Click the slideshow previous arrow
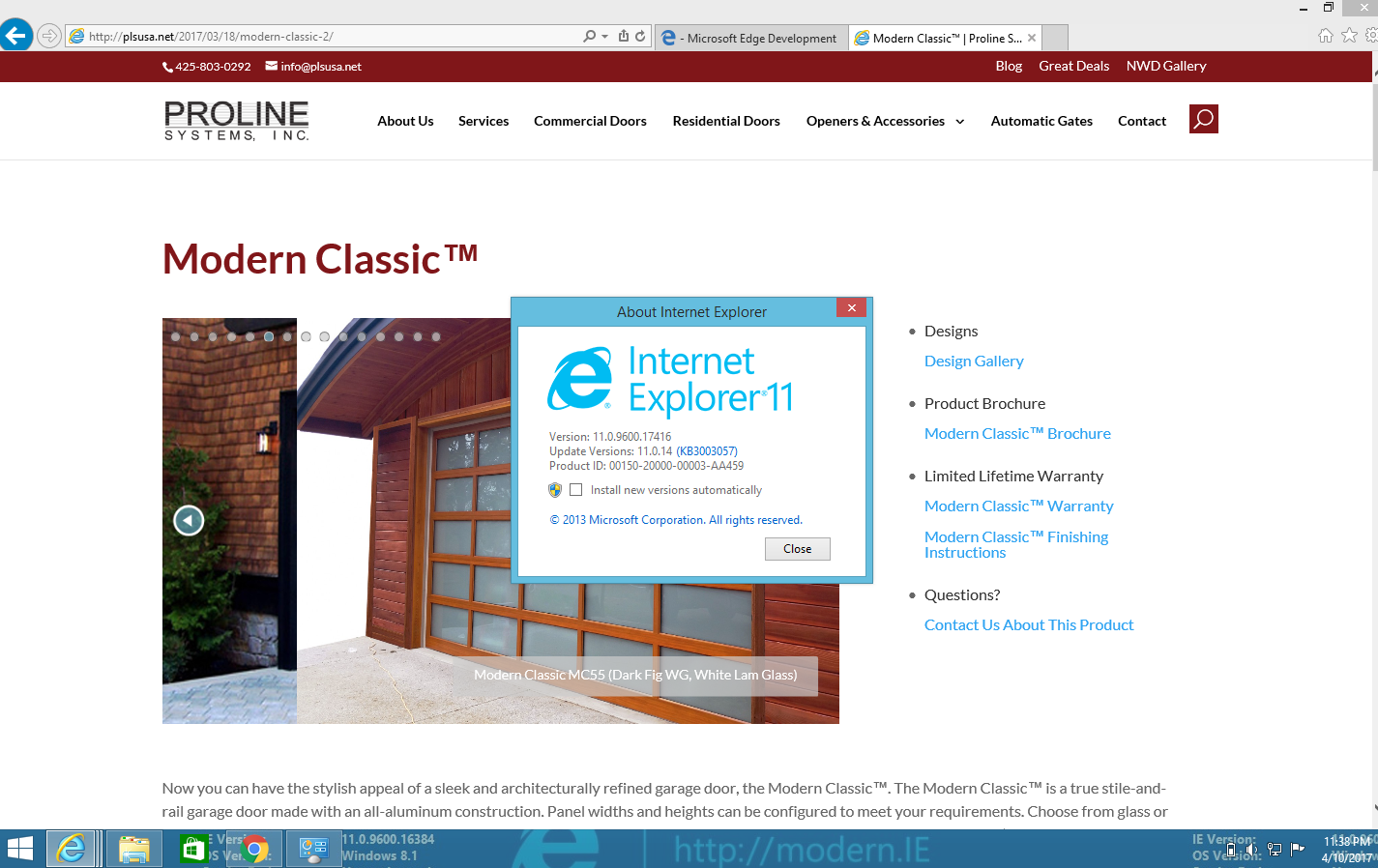Image resolution: width=1378 pixels, height=868 pixels. pyautogui.click(x=189, y=521)
